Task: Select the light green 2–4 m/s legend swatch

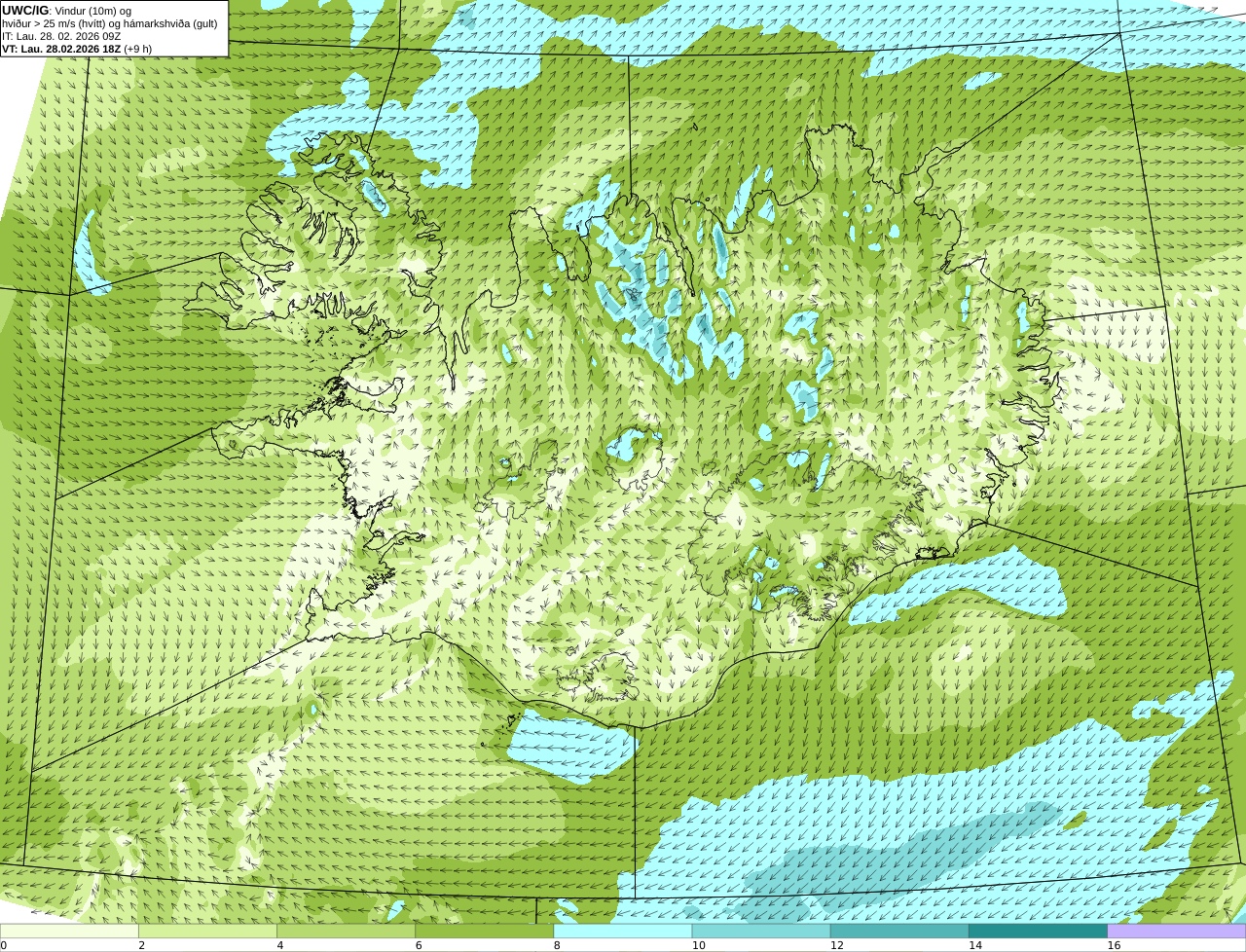Action: tap(207, 932)
